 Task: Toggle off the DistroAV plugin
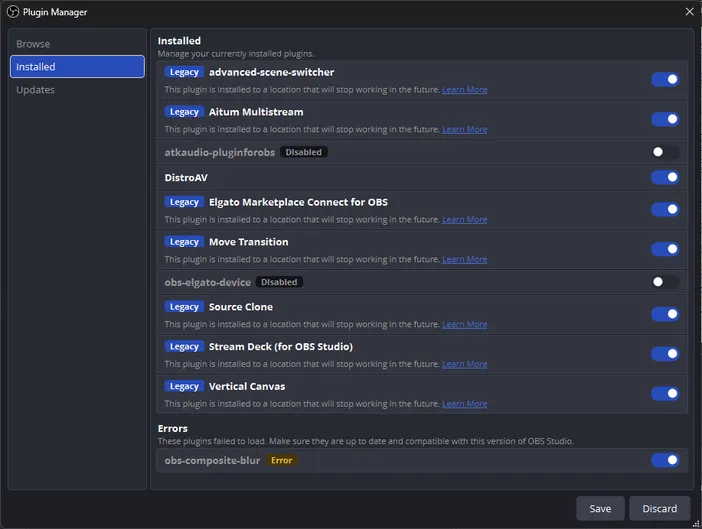665,177
